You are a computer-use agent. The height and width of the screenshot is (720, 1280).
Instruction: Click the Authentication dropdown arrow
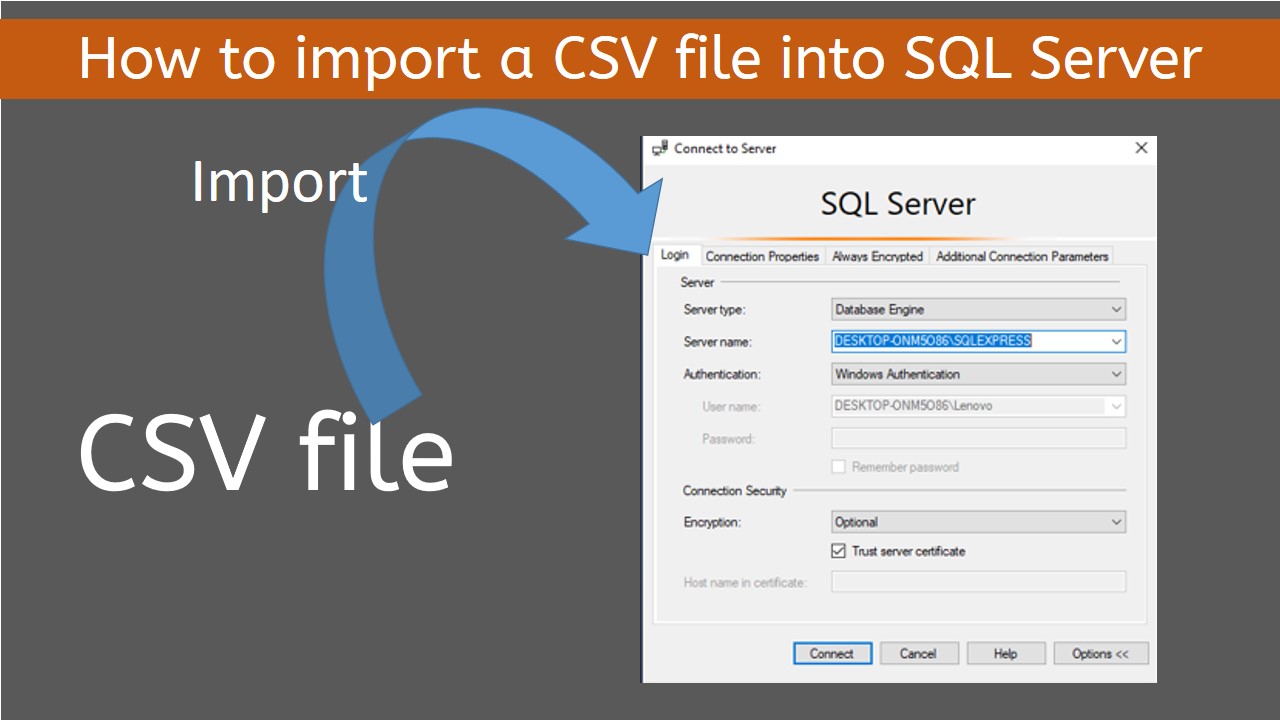[1117, 373]
